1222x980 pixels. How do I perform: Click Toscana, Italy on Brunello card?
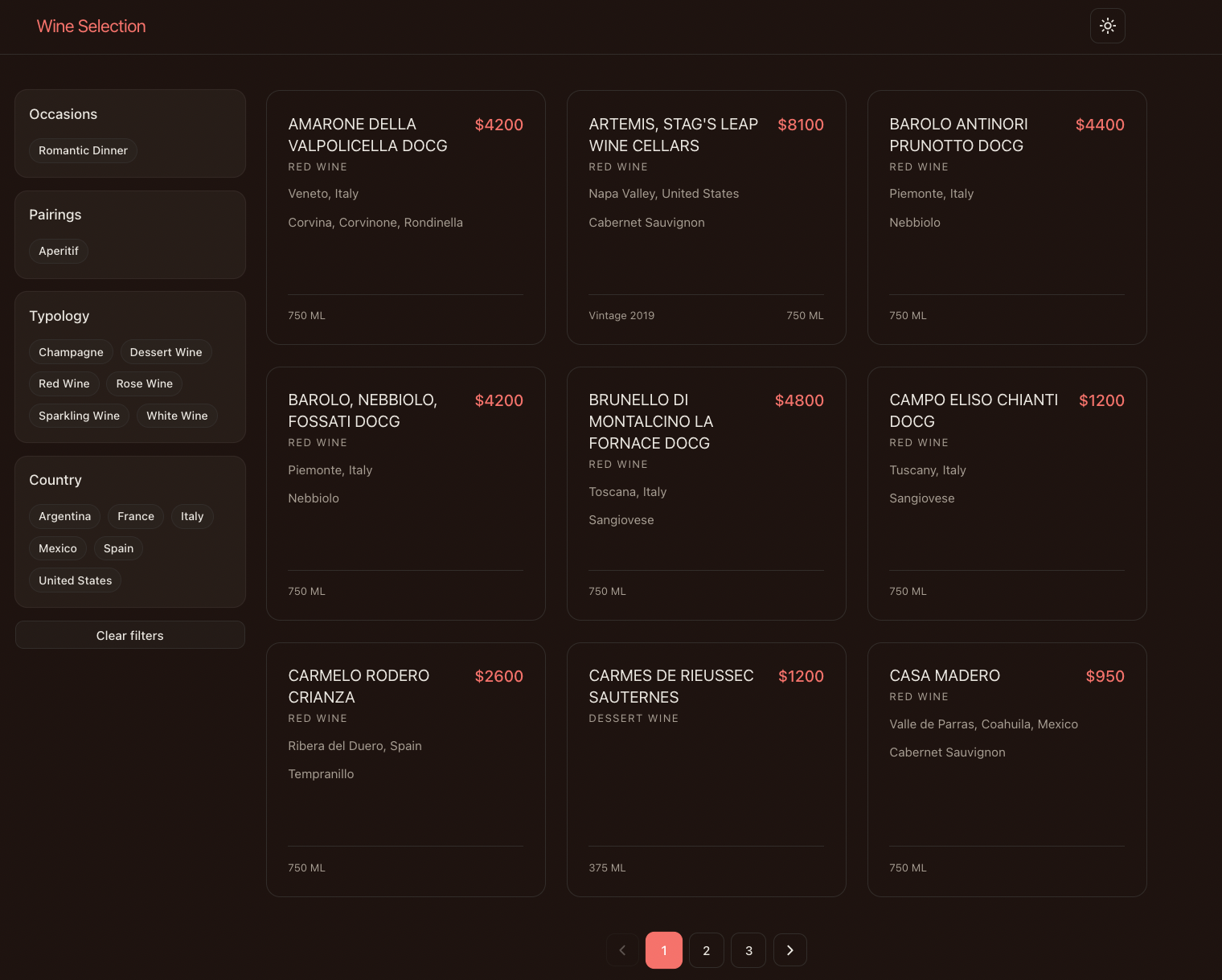coord(628,492)
